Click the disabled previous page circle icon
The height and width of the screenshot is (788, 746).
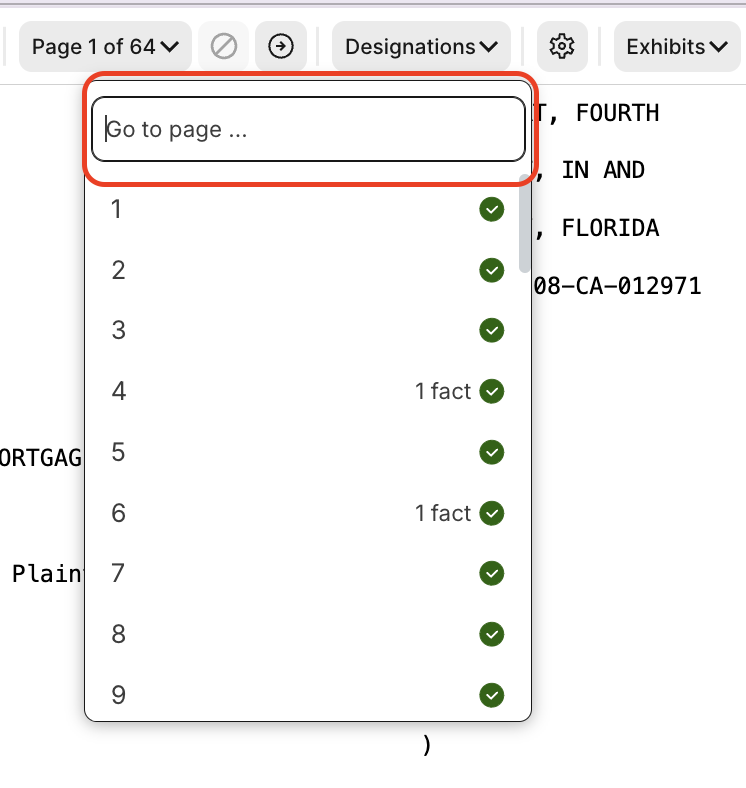(224, 46)
